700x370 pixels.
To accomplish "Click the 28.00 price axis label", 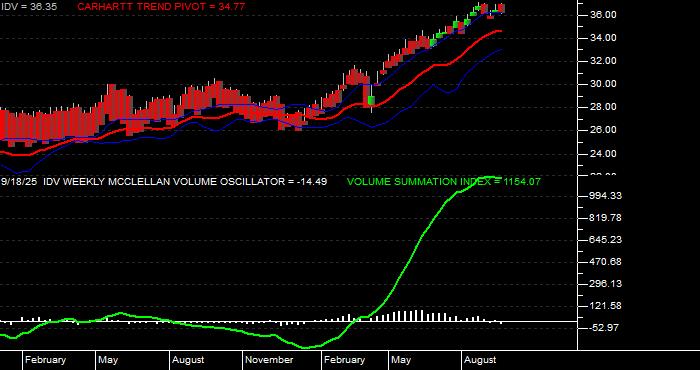I will click(x=604, y=107).
